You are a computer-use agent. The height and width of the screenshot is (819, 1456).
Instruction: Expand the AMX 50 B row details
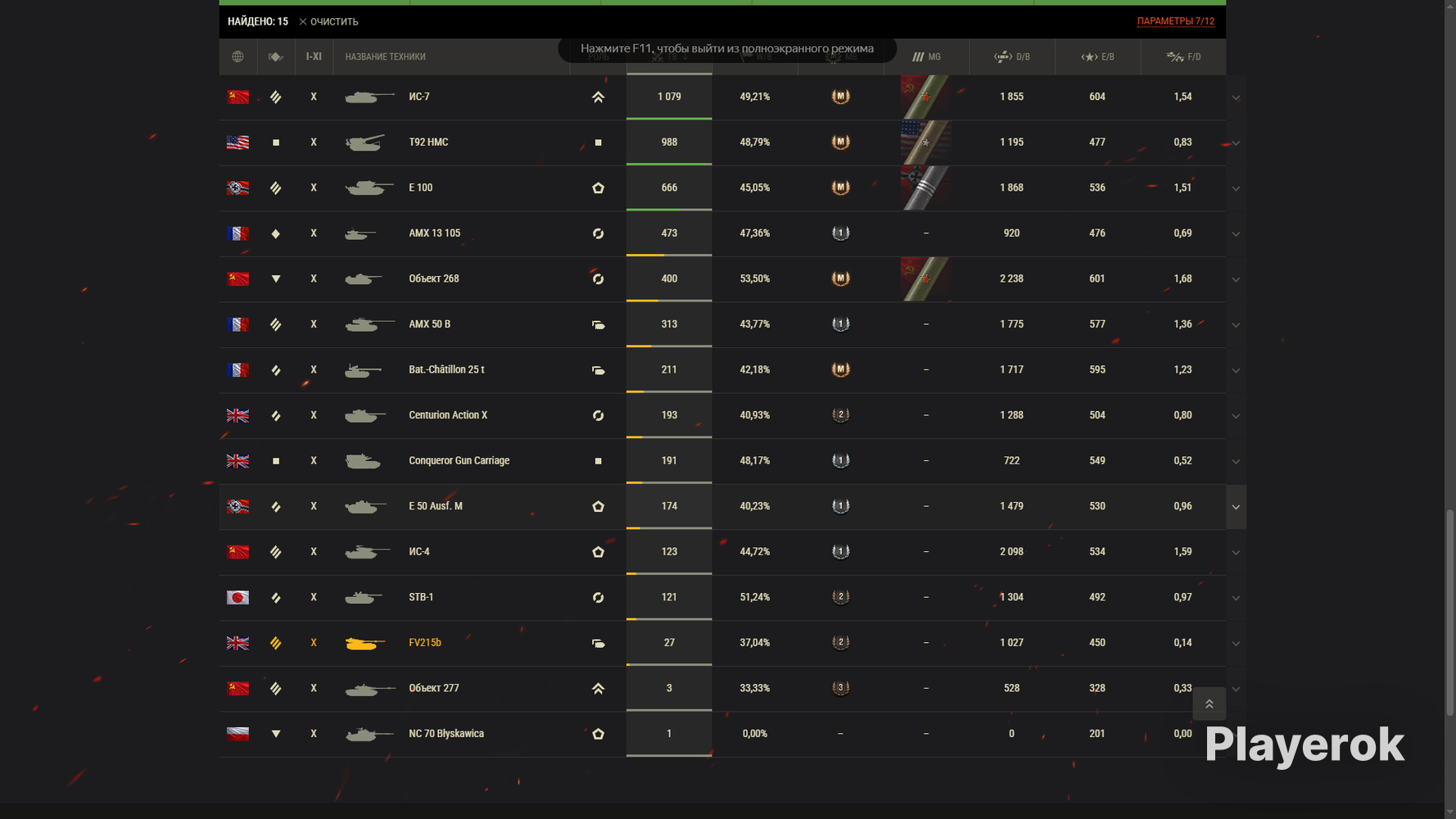pyautogui.click(x=1236, y=325)
